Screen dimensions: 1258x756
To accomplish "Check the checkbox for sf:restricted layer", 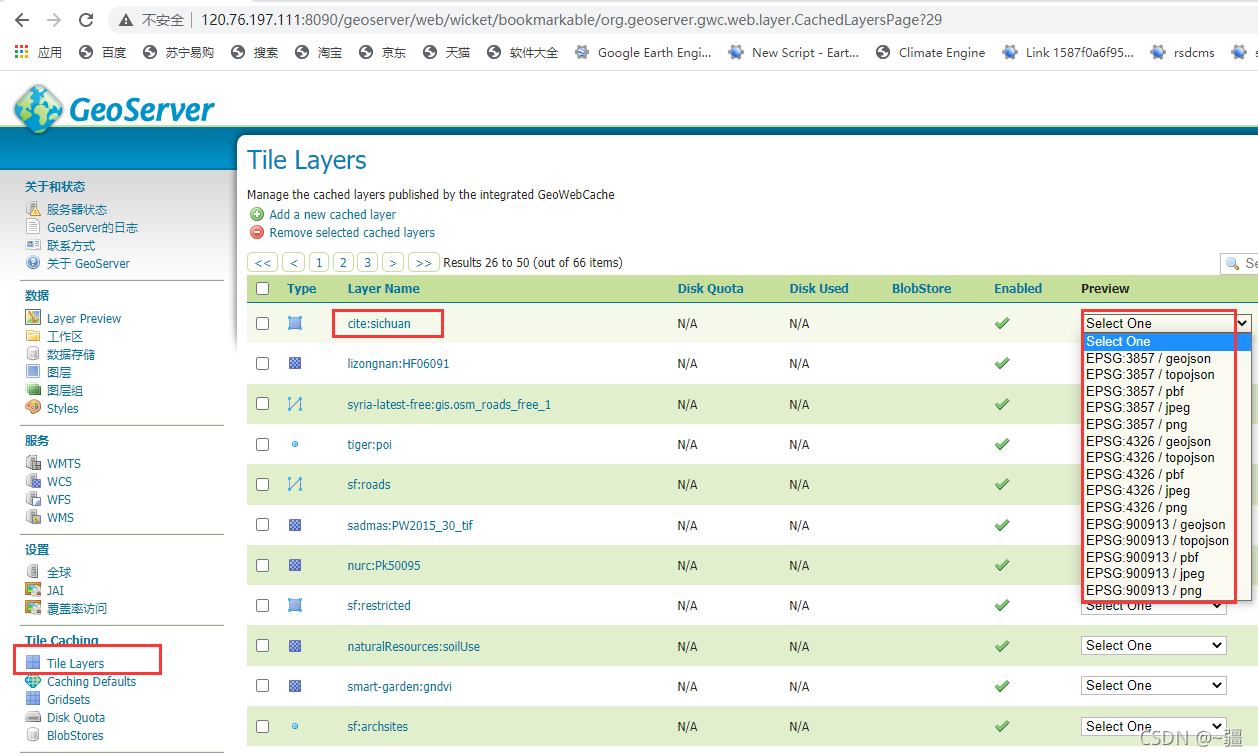I will (262, 604).
